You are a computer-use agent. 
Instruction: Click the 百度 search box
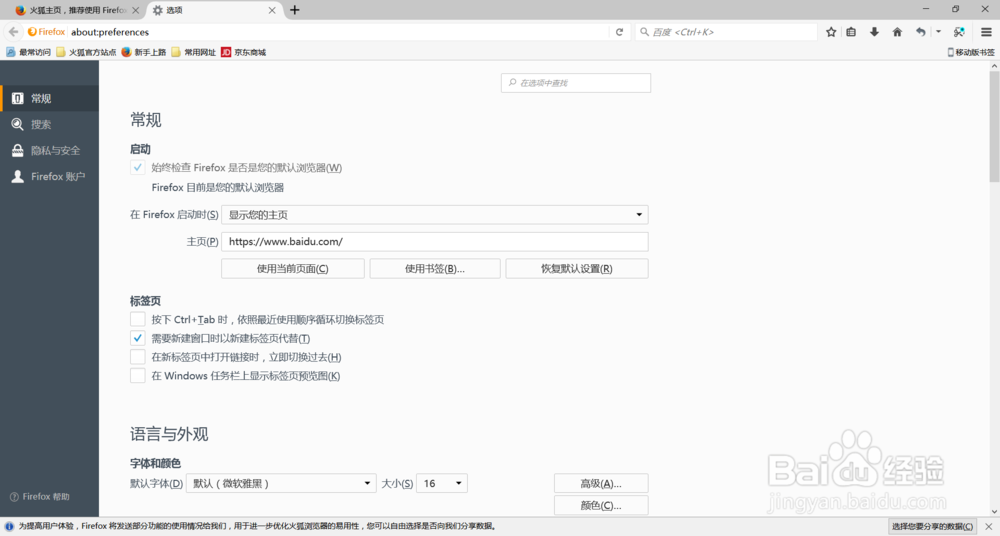point(726,32)
